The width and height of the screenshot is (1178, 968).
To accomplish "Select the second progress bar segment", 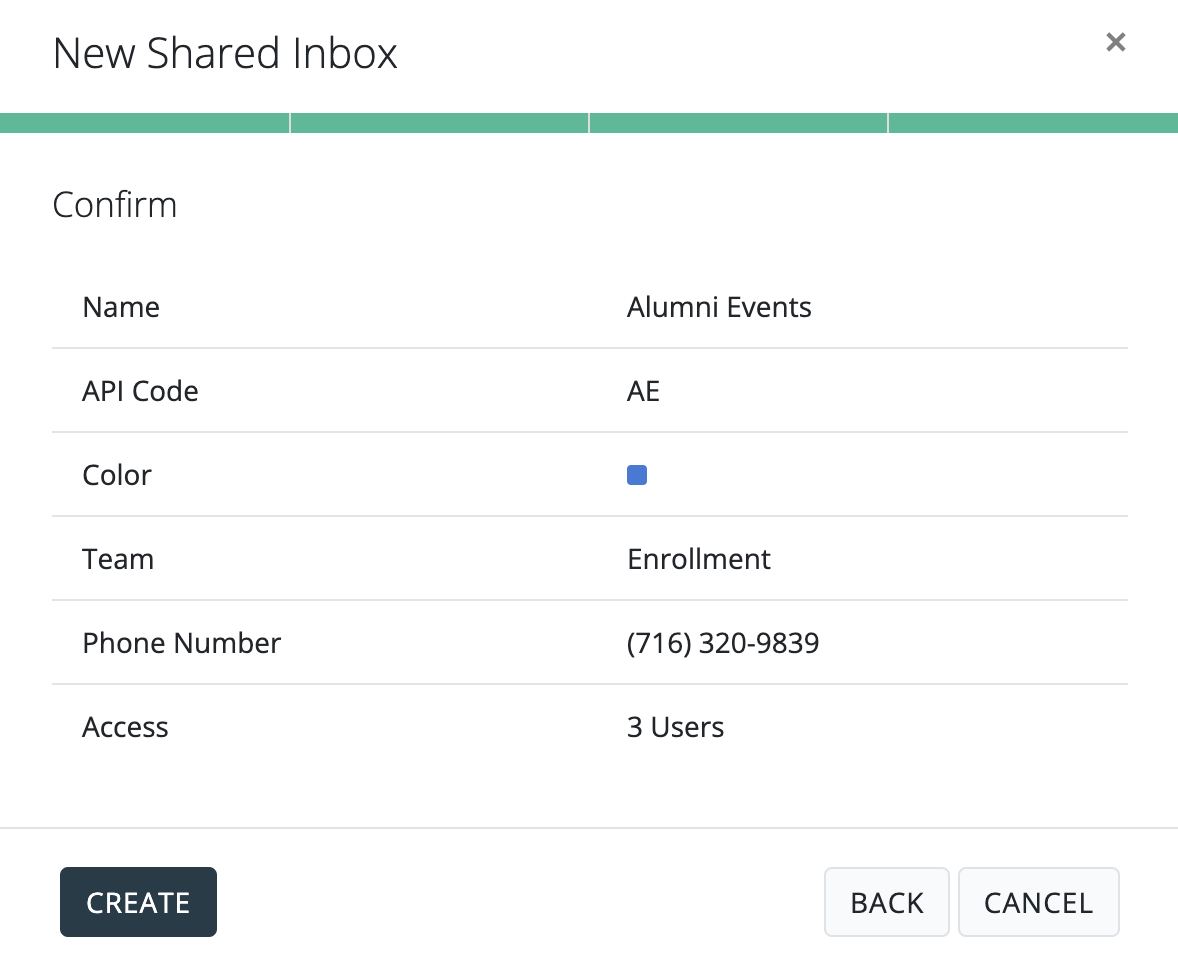I will pos(439,123).
